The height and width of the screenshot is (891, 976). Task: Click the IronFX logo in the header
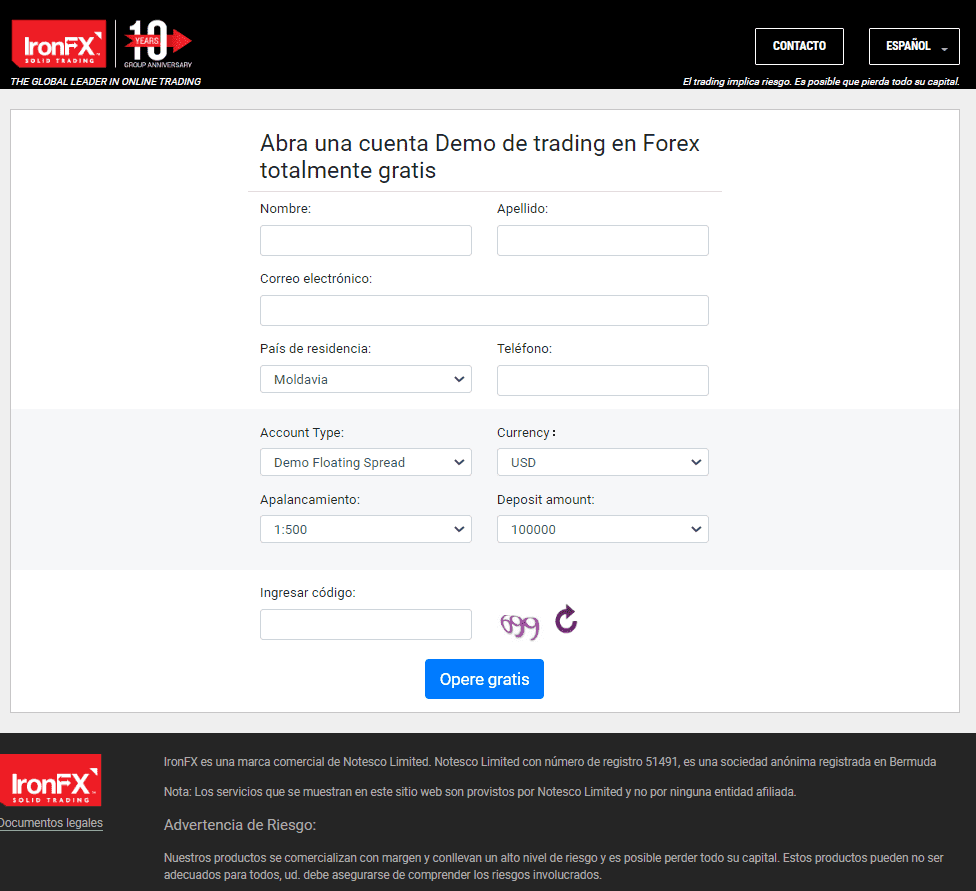pyautogui.click(x=58, y=46)
